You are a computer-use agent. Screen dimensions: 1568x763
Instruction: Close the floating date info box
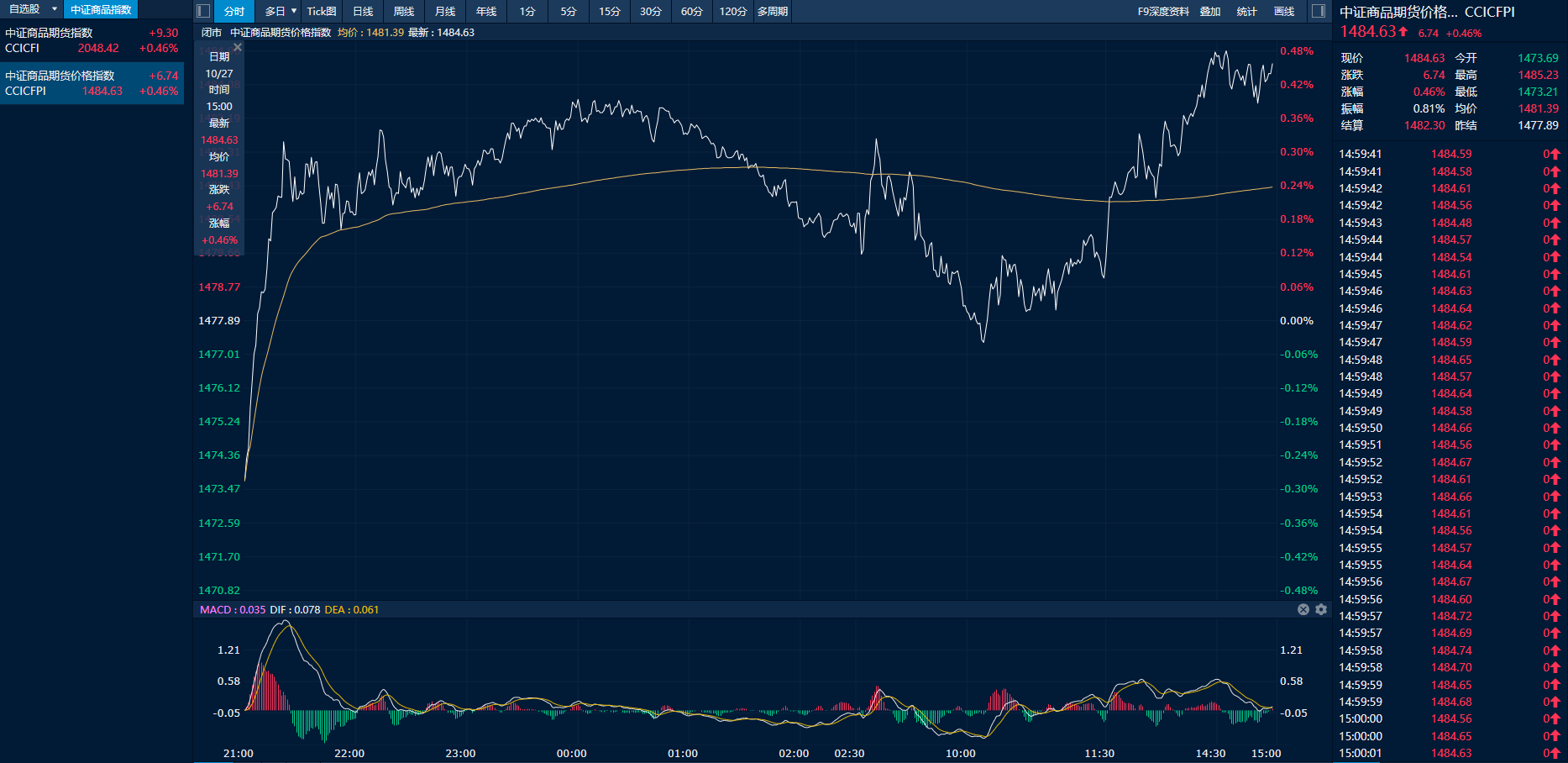point(238,47)
